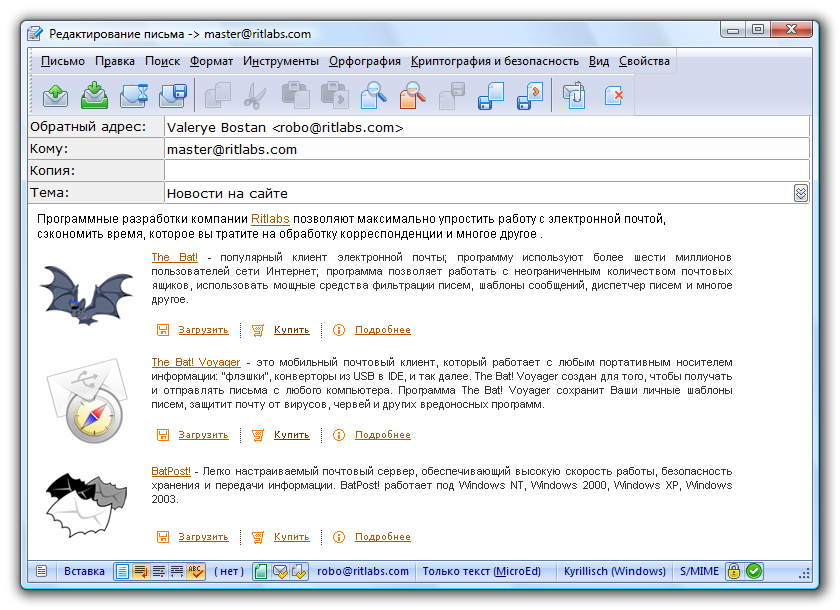Click into the Кому address field
This screenshot has height=610, width=840.
pyautogui.click(x=486, y=149)
